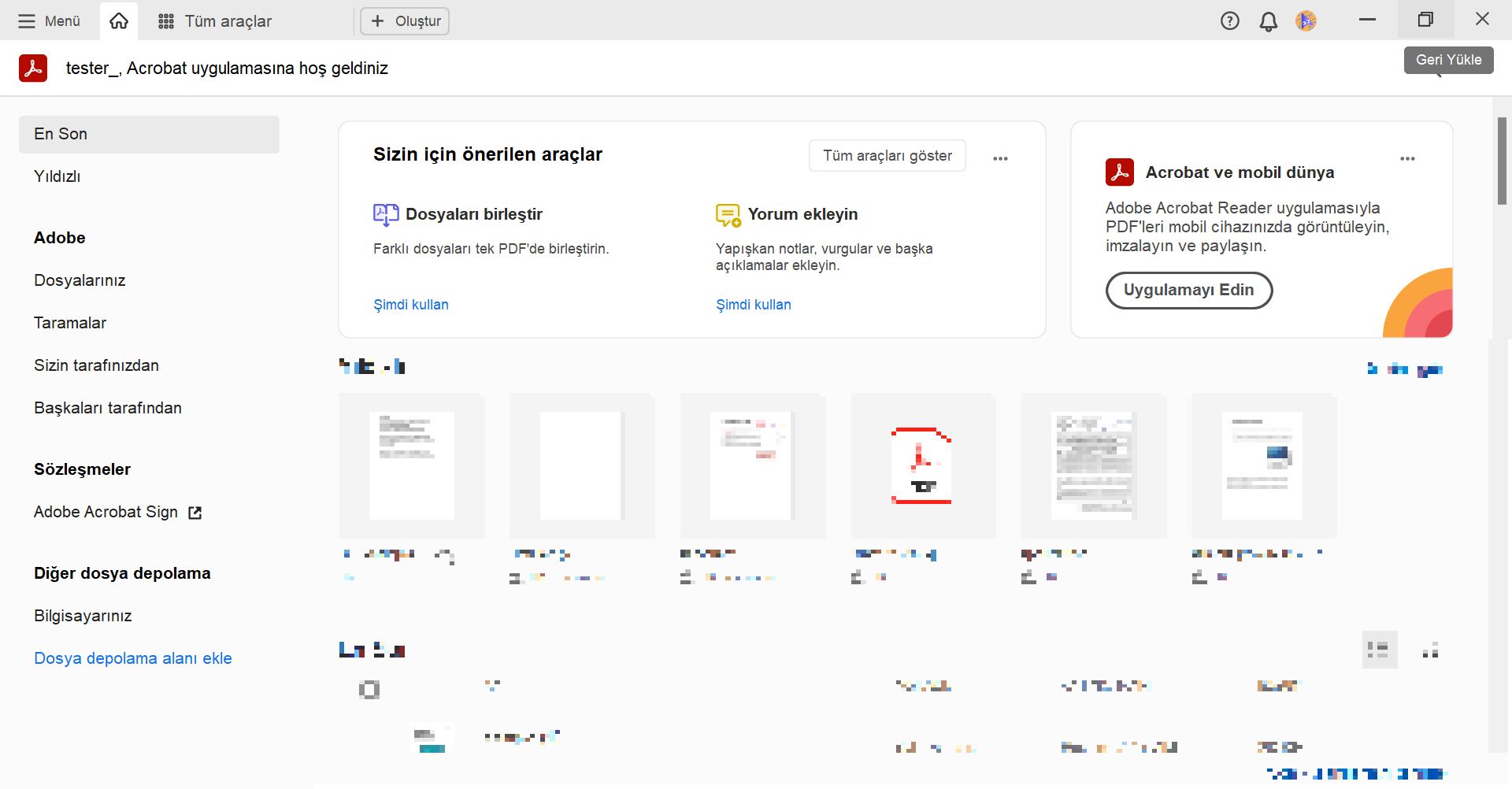Open the red PDF icon thumbnail
1512x789 pixels.
pos(924,465)
